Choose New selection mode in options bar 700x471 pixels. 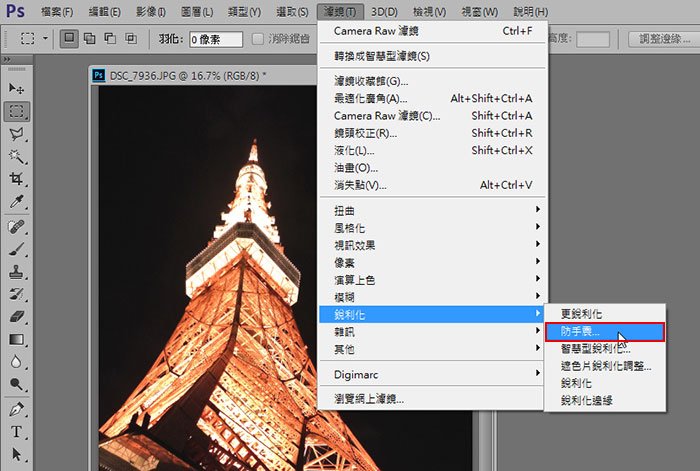coord(69,38)
